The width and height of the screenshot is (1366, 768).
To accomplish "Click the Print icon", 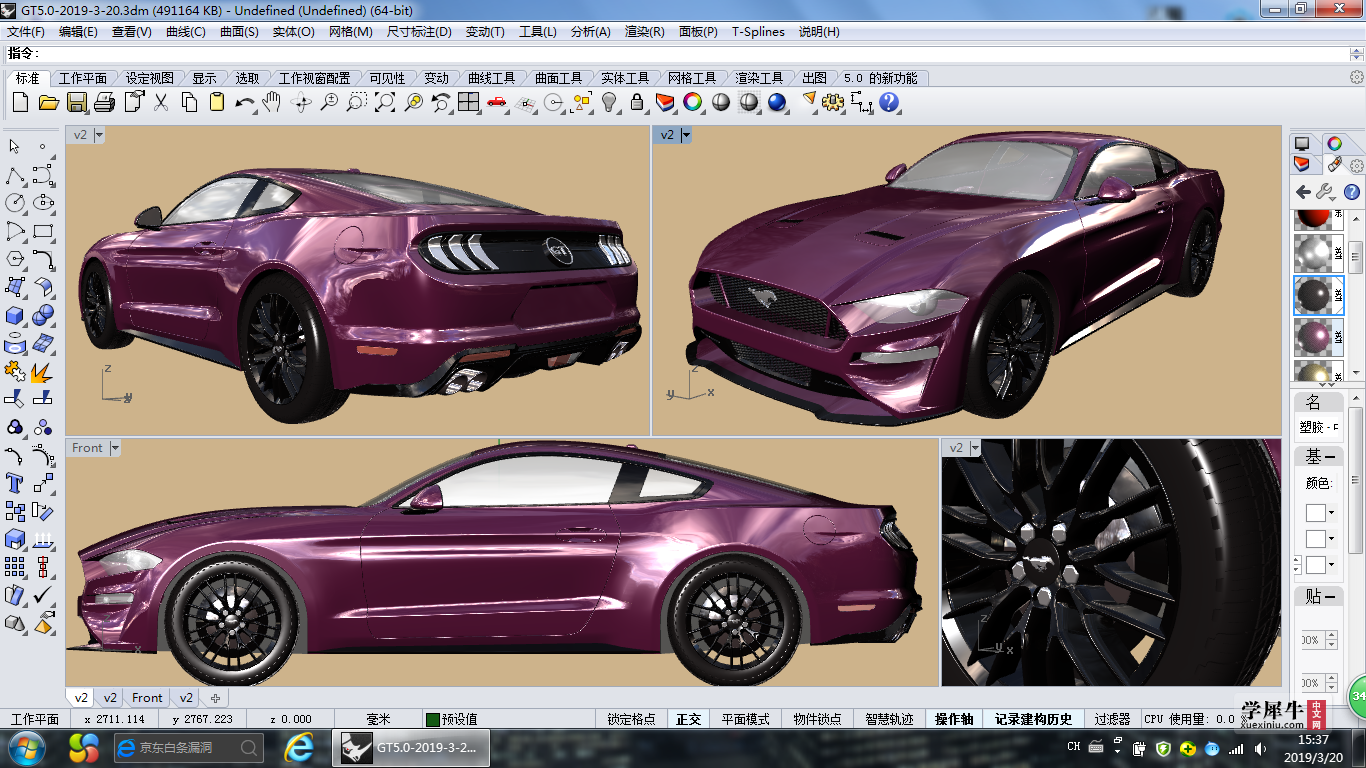I will coord(104,102).
